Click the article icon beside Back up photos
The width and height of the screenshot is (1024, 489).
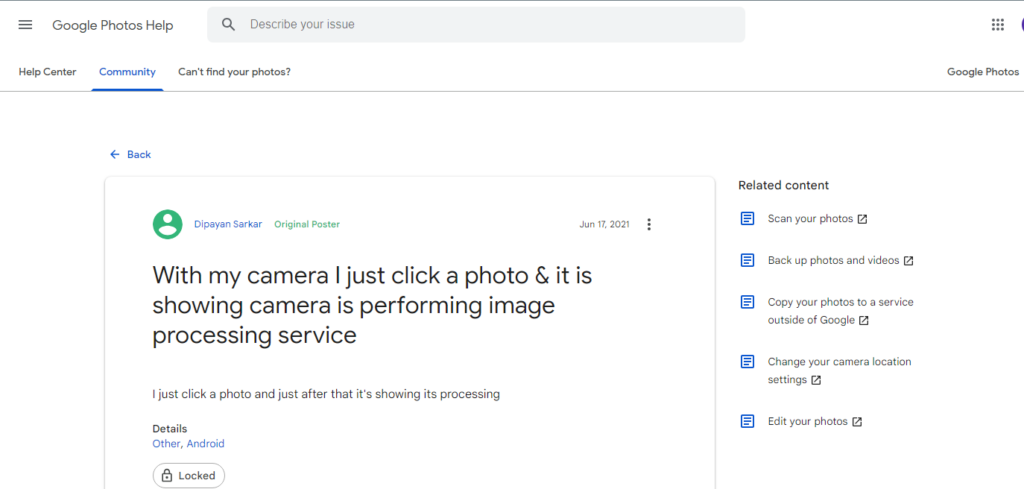coord(747,260)
